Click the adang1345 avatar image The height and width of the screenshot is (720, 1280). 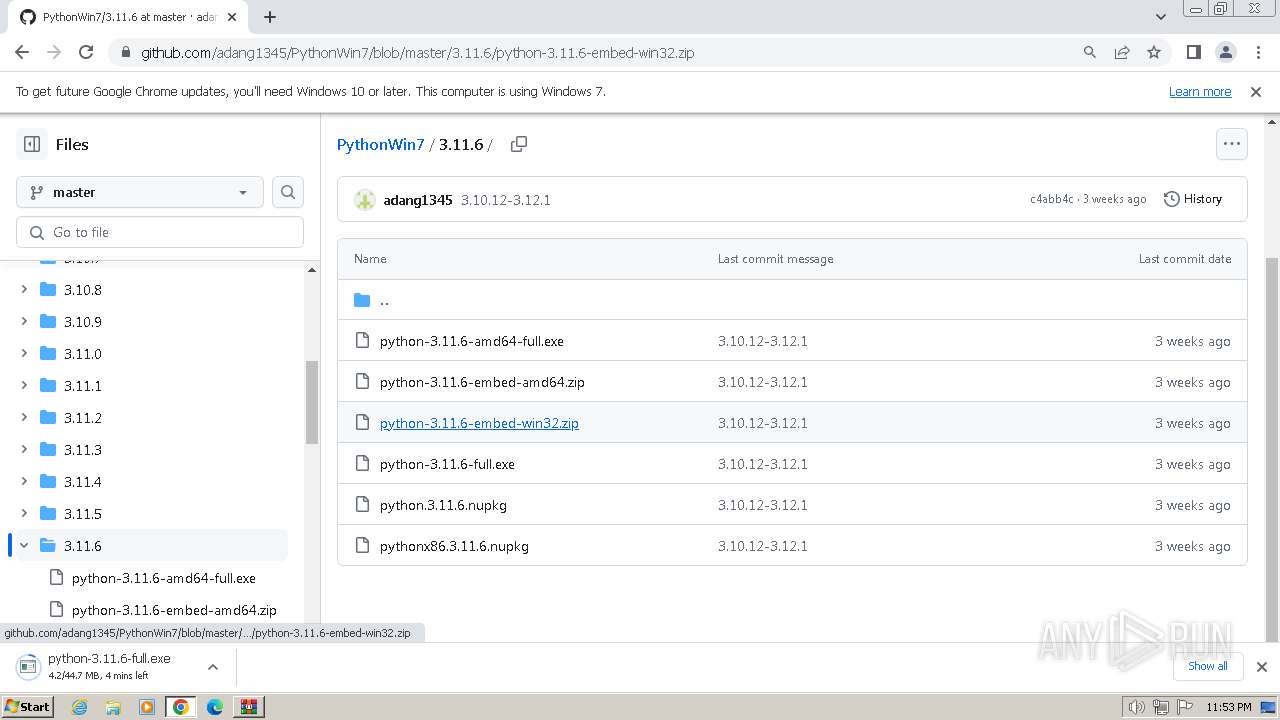[x=365, y=200]
